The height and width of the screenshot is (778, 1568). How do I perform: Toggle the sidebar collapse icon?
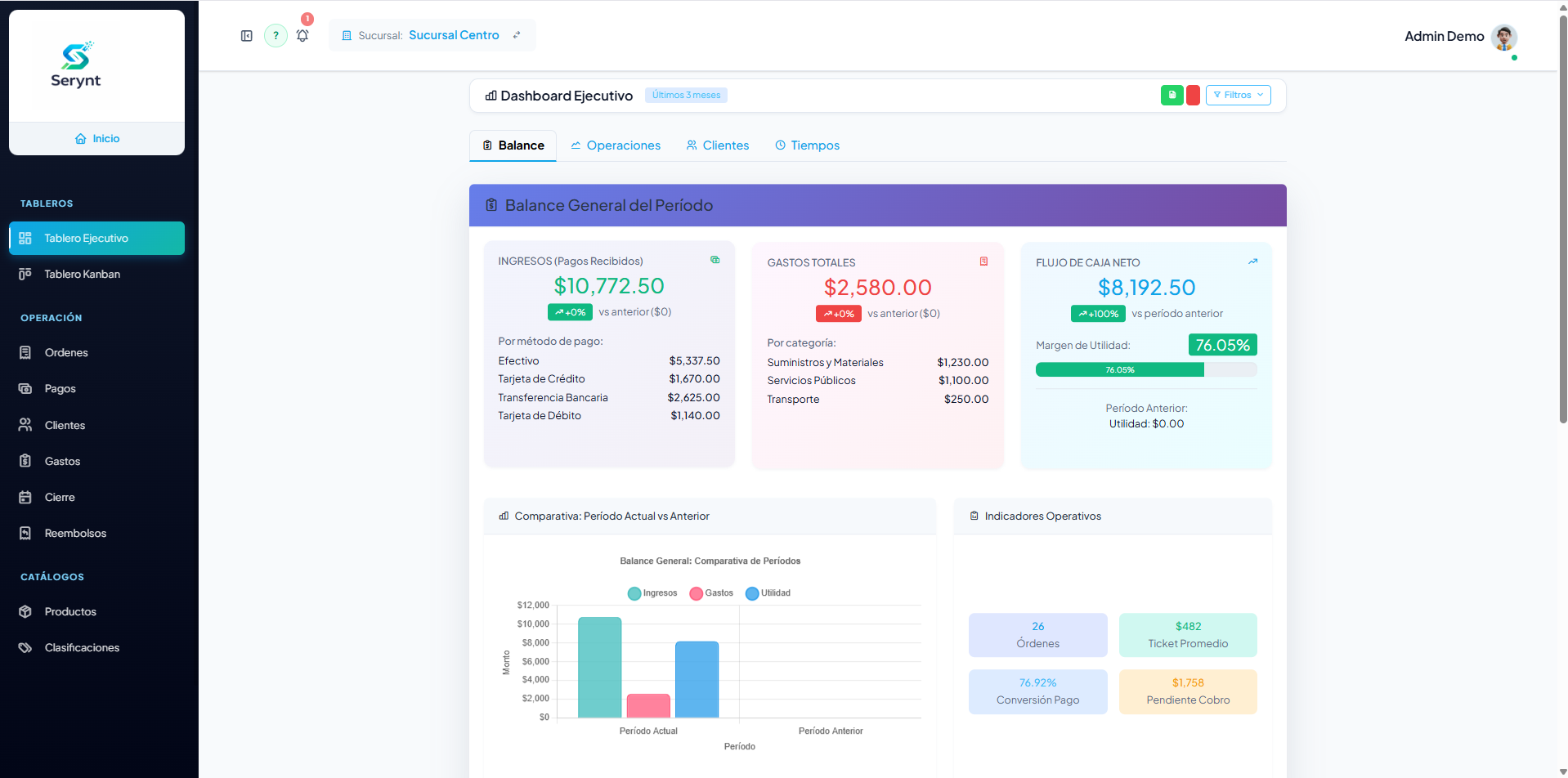point(246,35)
